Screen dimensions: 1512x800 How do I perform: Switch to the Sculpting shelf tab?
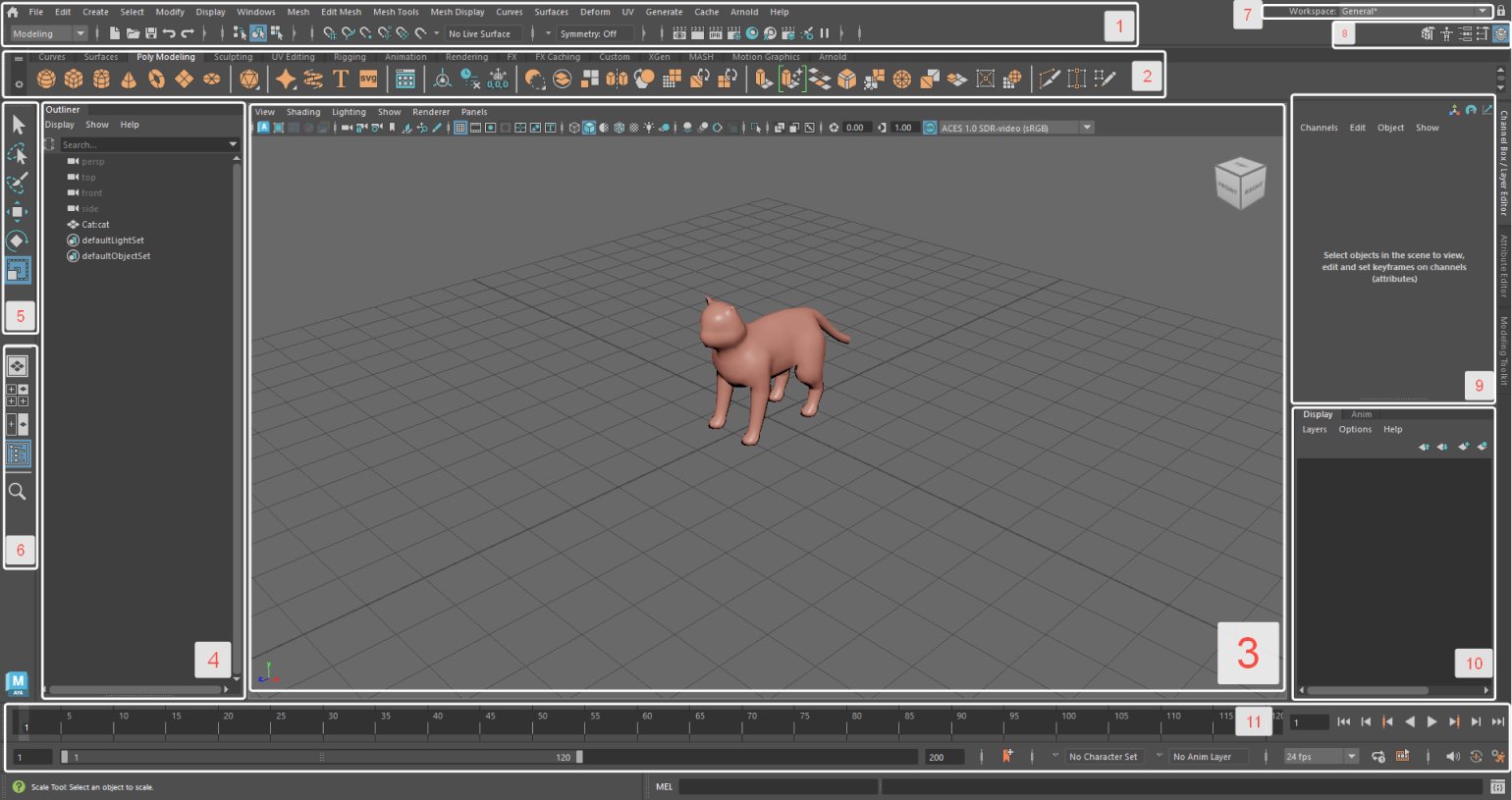(x=233, y=57)
